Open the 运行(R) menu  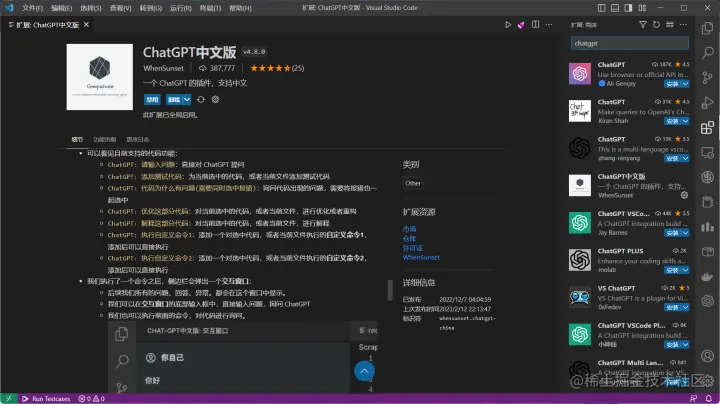coord(180,8)
